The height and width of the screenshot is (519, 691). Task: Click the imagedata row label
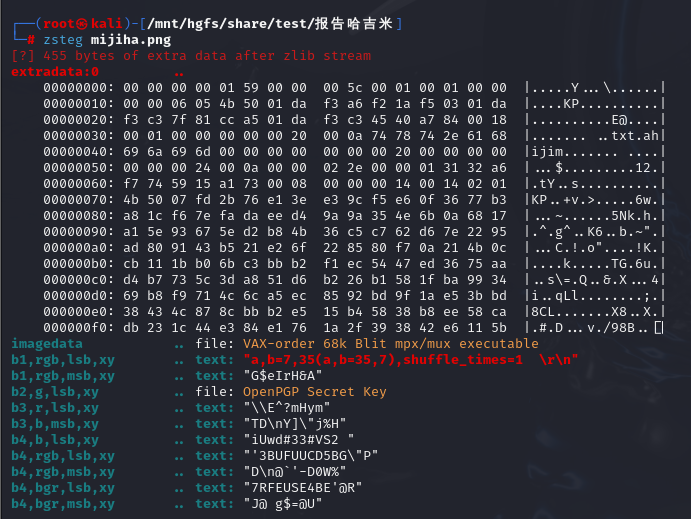(x=47, y=344)
